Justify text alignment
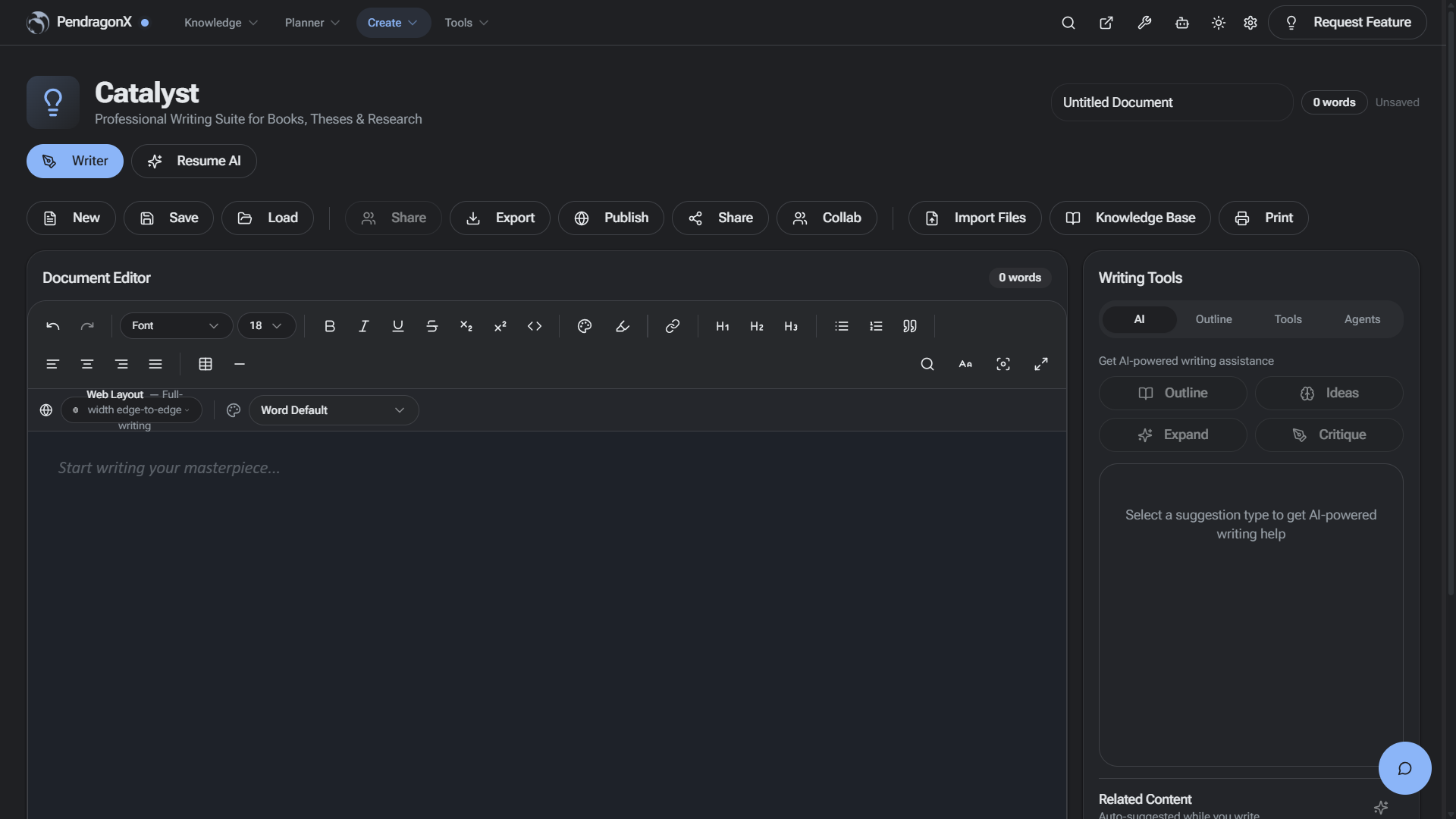This screenshot has width=1456, height=819. (155, 364)
